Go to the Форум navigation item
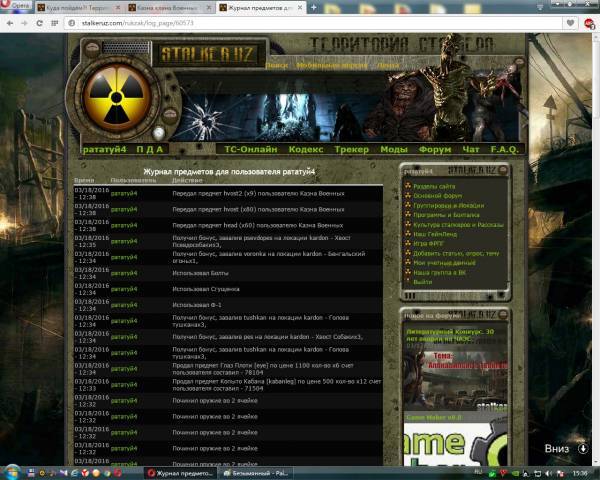 [435, 149]
